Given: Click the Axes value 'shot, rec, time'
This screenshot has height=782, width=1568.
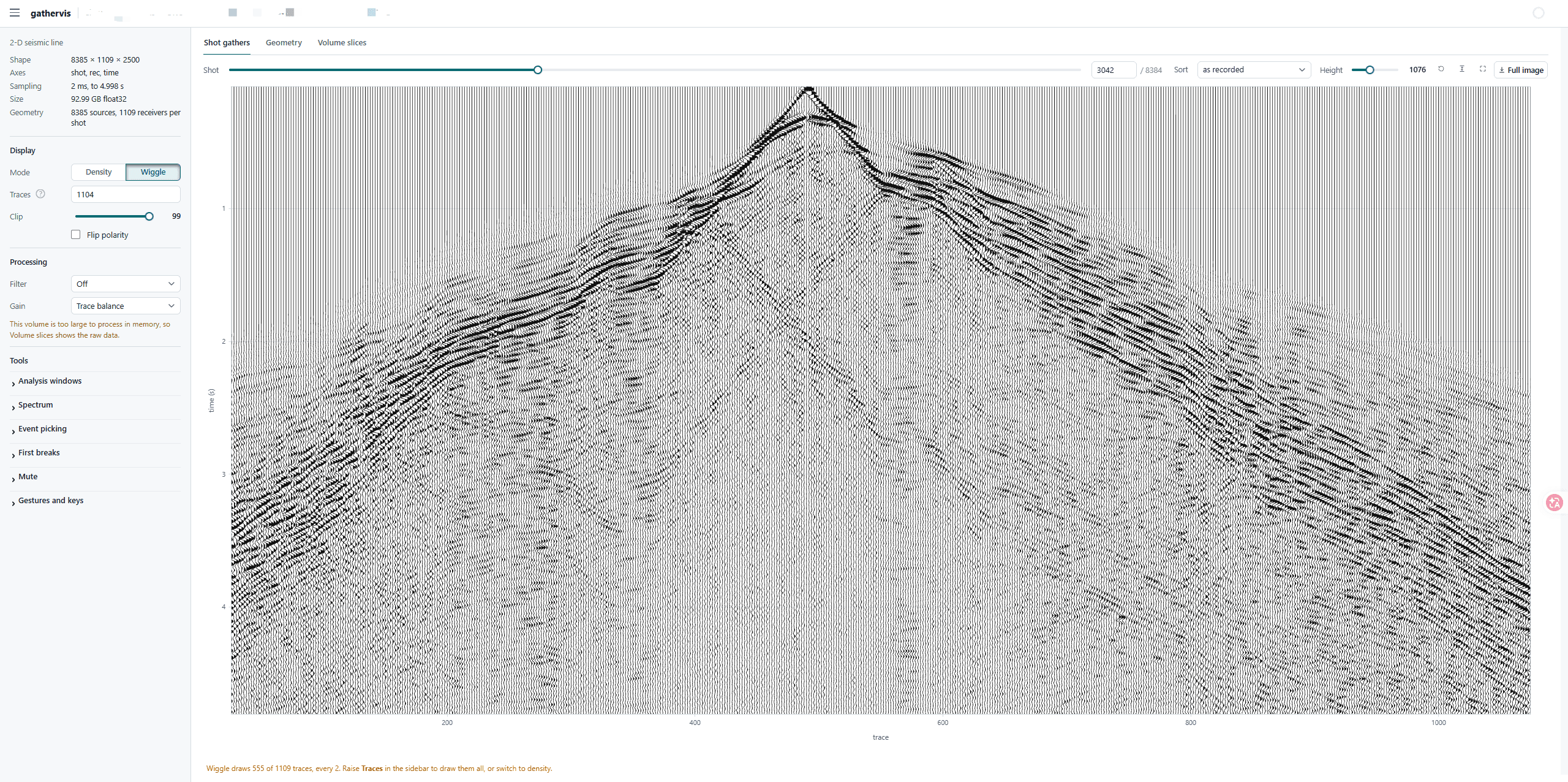Looking at the screenshot, I should coord(95,73).
